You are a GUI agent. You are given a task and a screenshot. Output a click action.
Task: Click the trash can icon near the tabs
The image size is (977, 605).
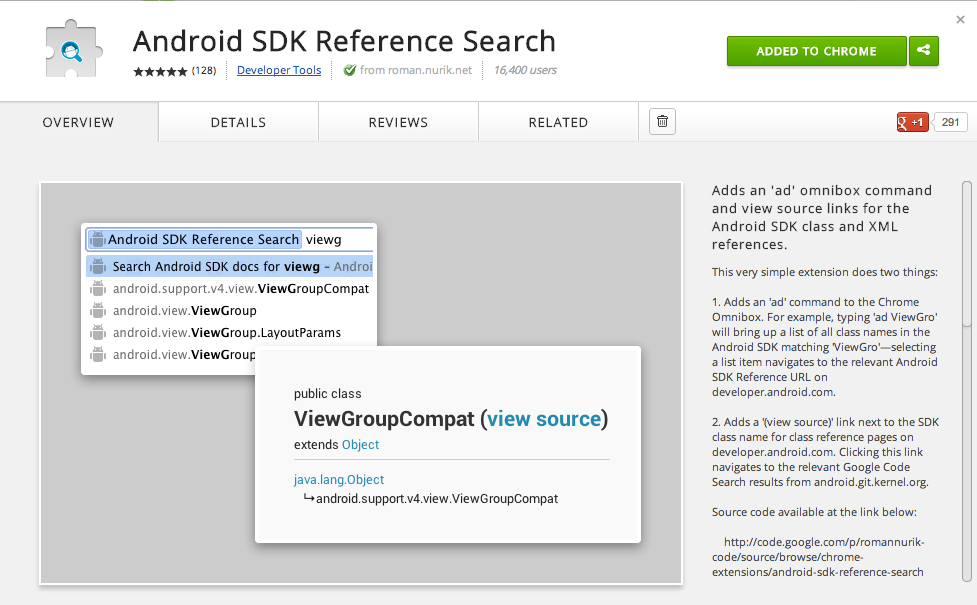[661, 121]
